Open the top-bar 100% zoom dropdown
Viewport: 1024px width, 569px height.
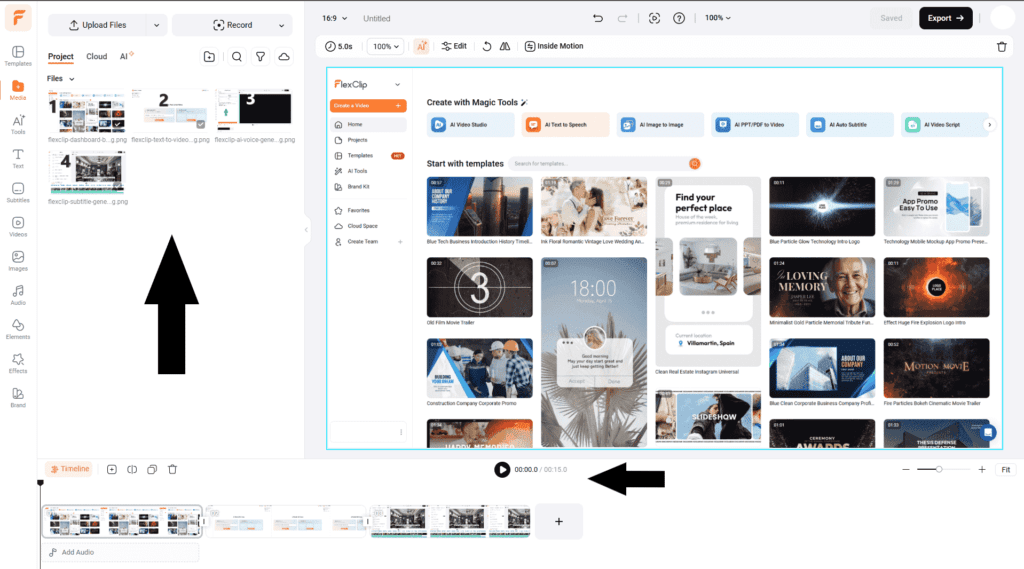718,18
